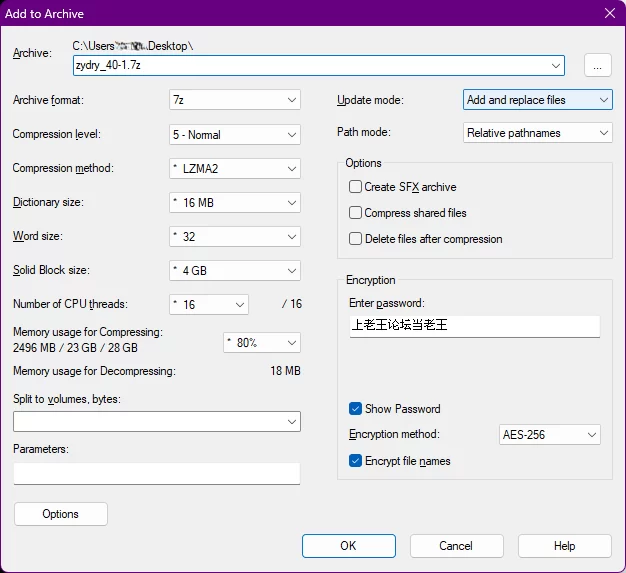Screen dimensions: 626x573
Task: Close the Add to Archive dialog
Action: pyautogui.click(x=610, y=13)
